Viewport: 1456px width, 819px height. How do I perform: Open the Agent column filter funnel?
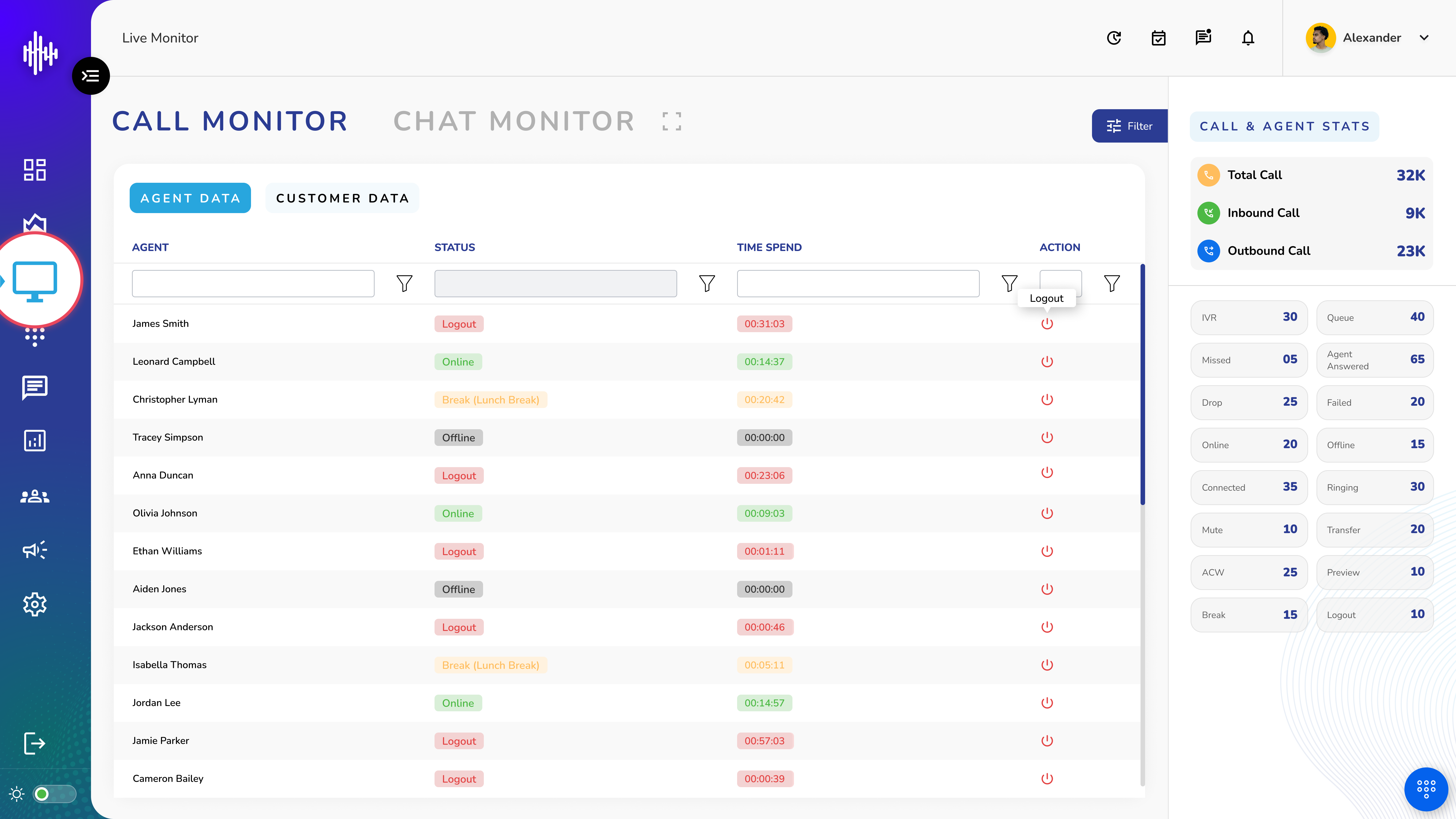(404, 283)
